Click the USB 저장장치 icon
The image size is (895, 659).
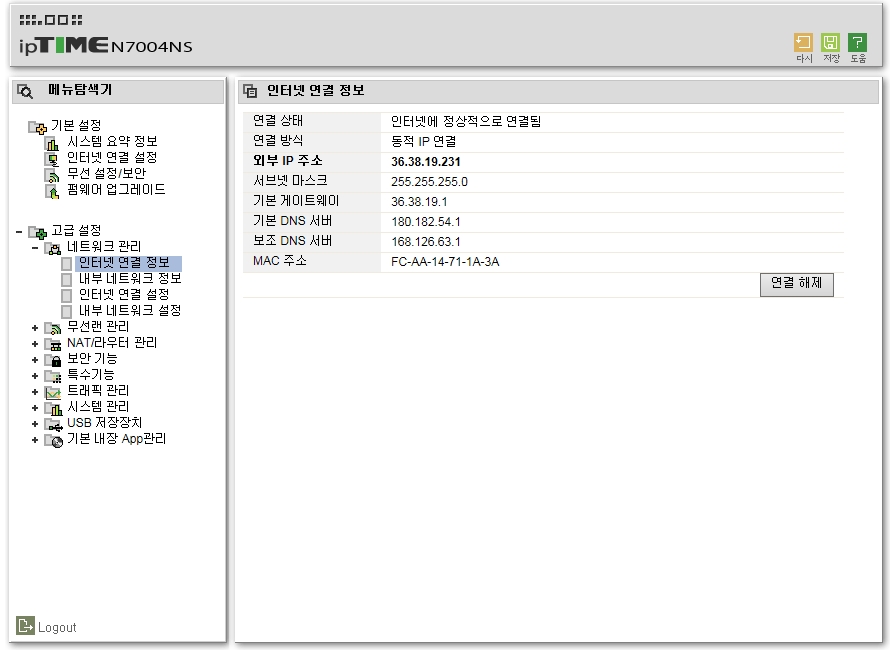pyautogui.click(x=53, y=424)
